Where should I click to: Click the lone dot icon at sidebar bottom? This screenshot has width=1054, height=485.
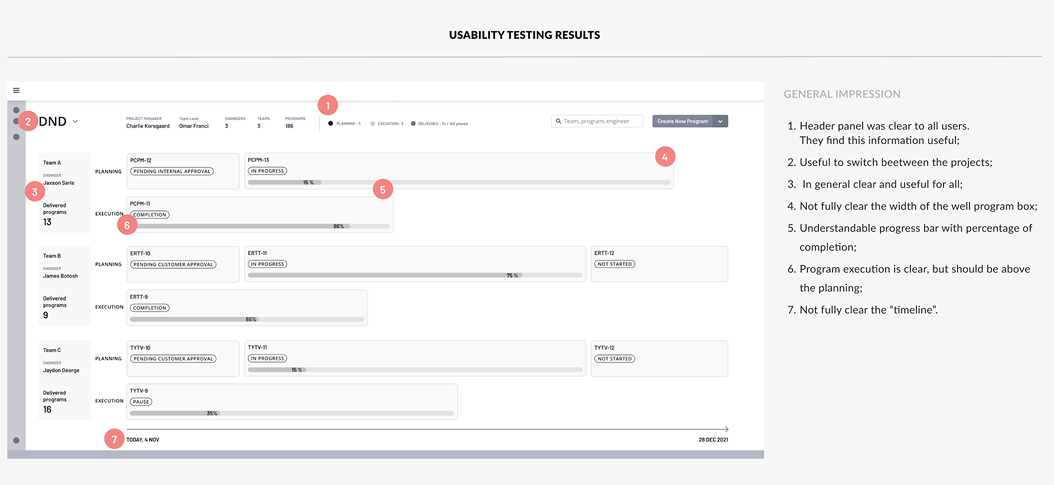tap(16, 441)
